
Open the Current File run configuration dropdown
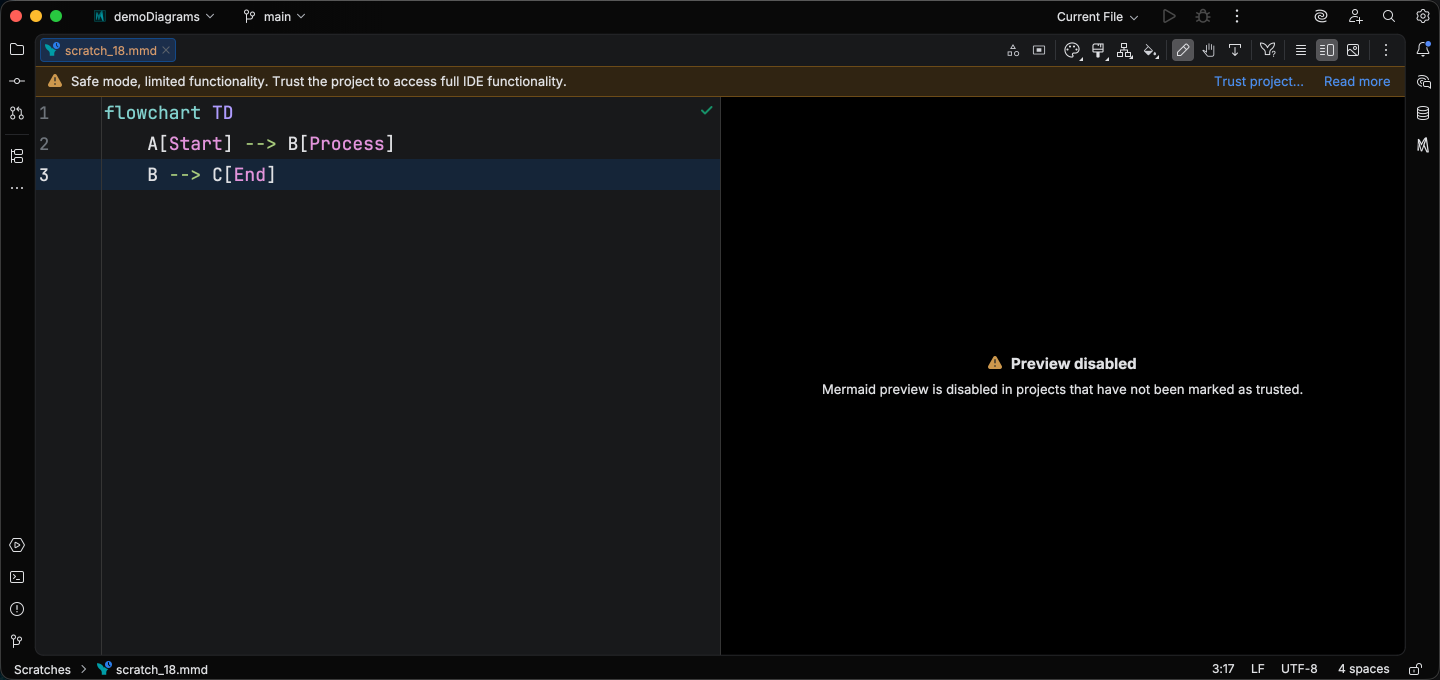1097,16
